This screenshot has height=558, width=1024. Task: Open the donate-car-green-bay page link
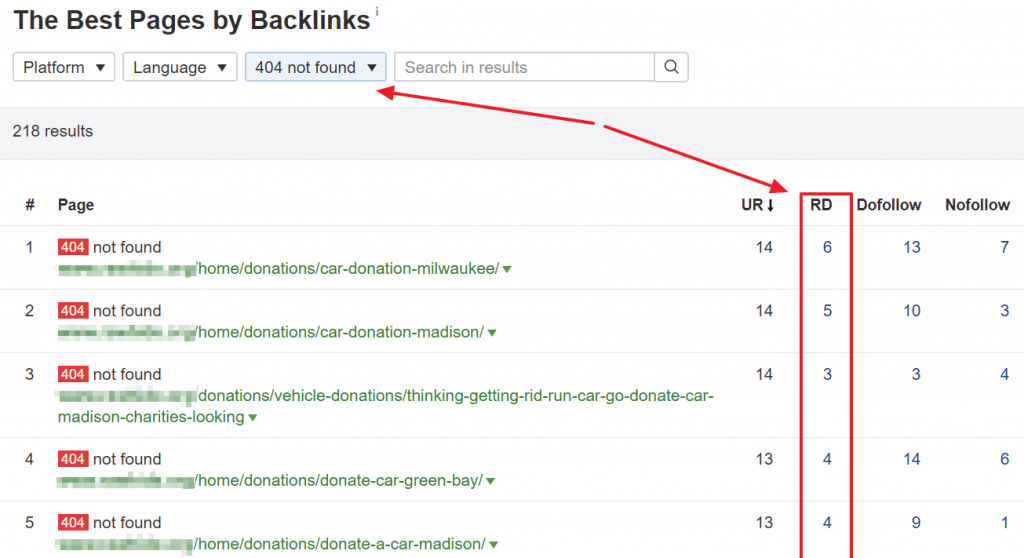340,481
